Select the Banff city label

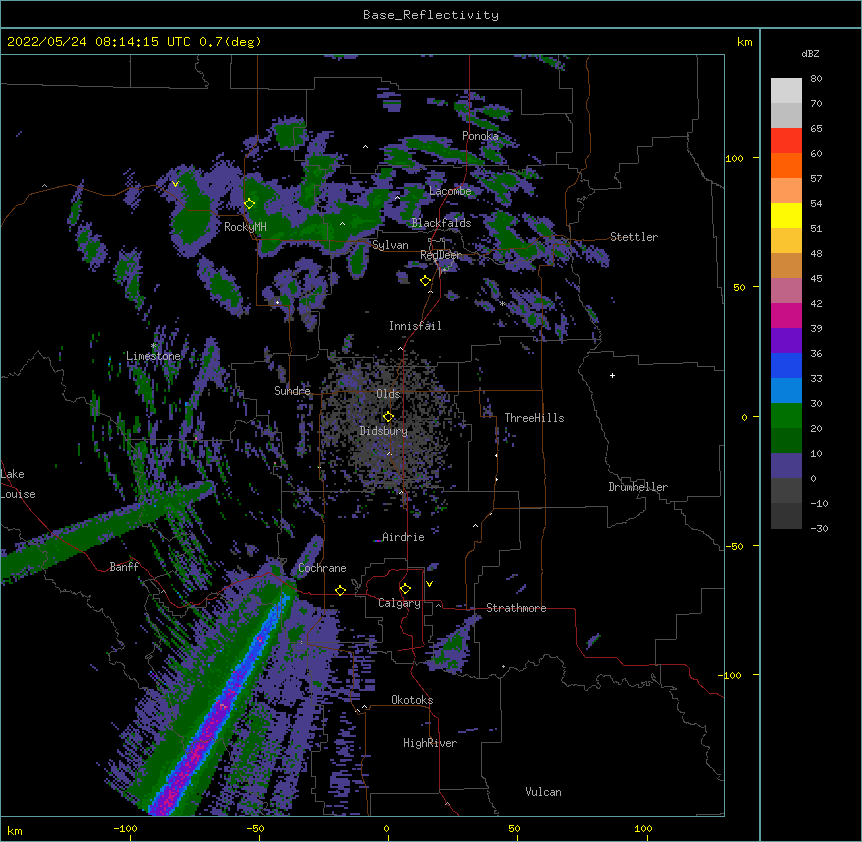pos(124,567)
